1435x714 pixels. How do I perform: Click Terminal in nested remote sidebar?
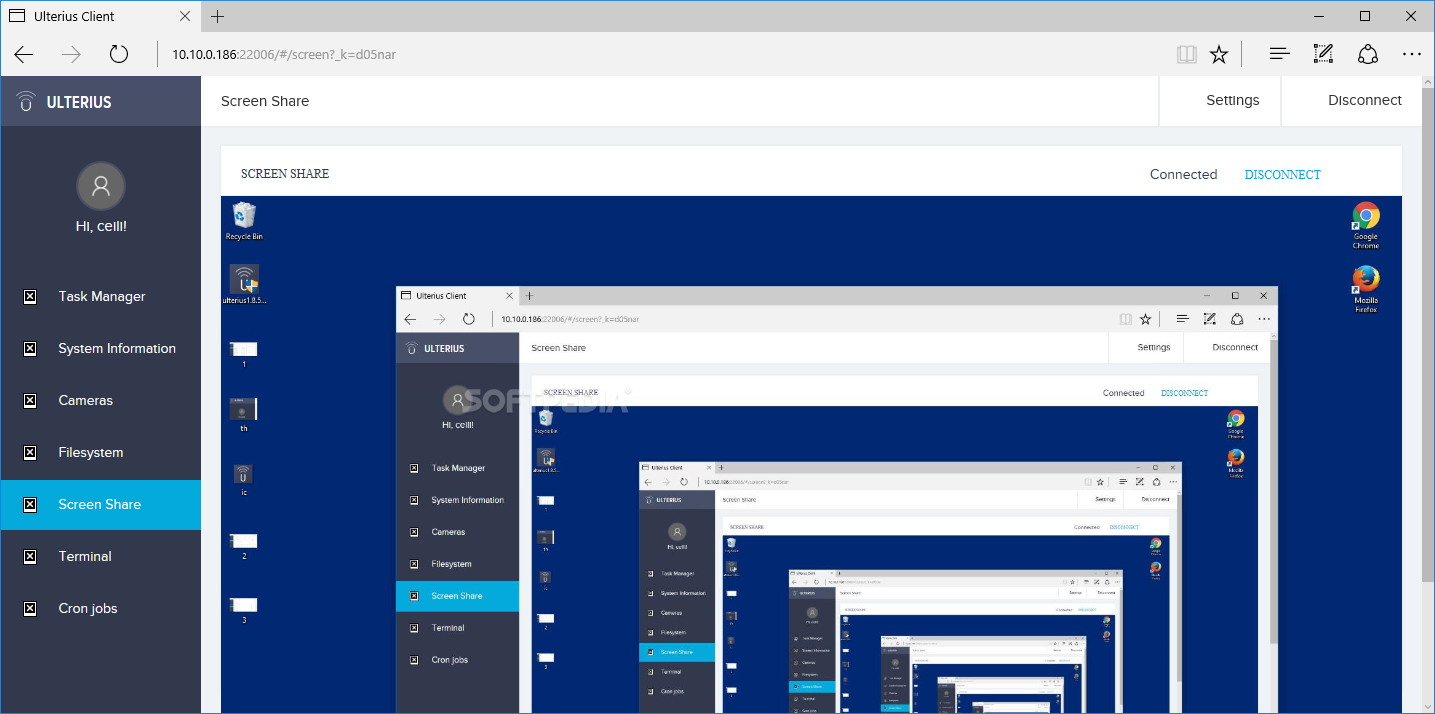pos(447,628)
